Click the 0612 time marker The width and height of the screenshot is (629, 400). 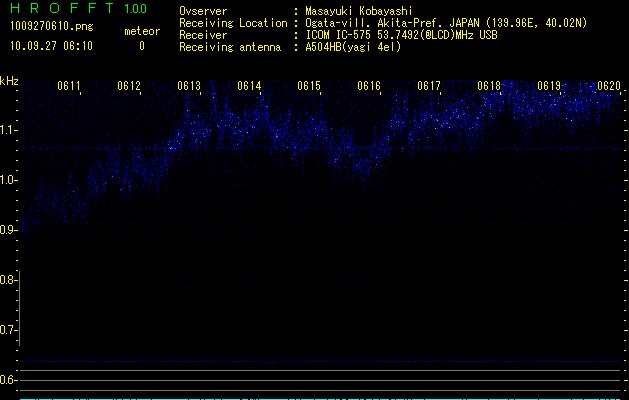coord(129,86)
